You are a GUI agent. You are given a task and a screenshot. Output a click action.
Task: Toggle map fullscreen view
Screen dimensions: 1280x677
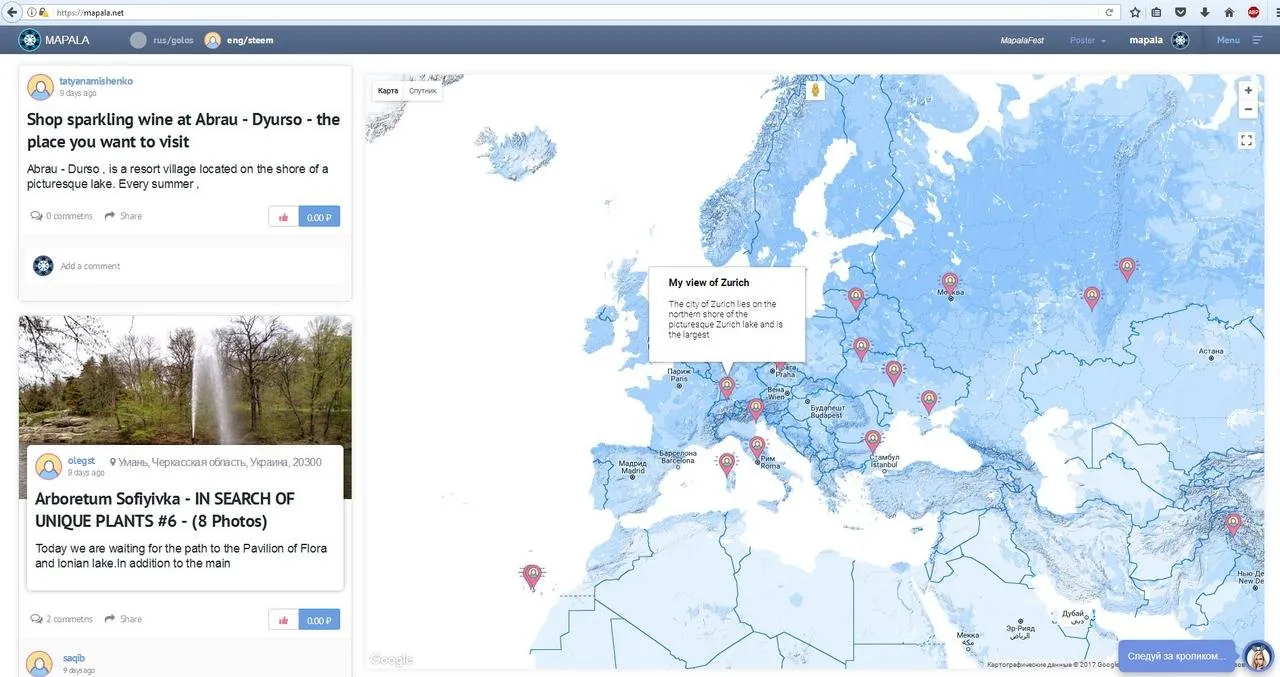click(x=1247, y=141)
